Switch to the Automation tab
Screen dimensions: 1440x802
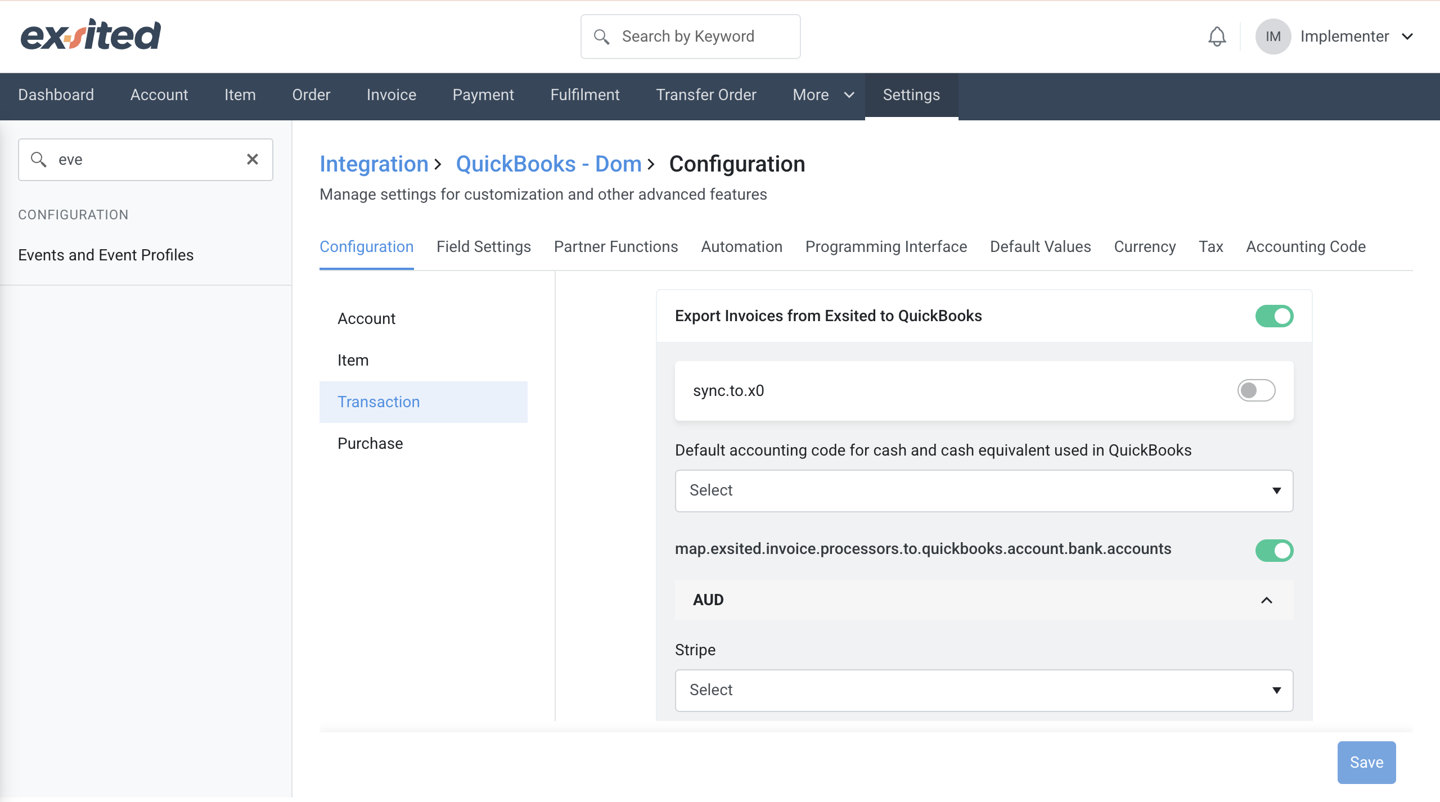(741, 247)
